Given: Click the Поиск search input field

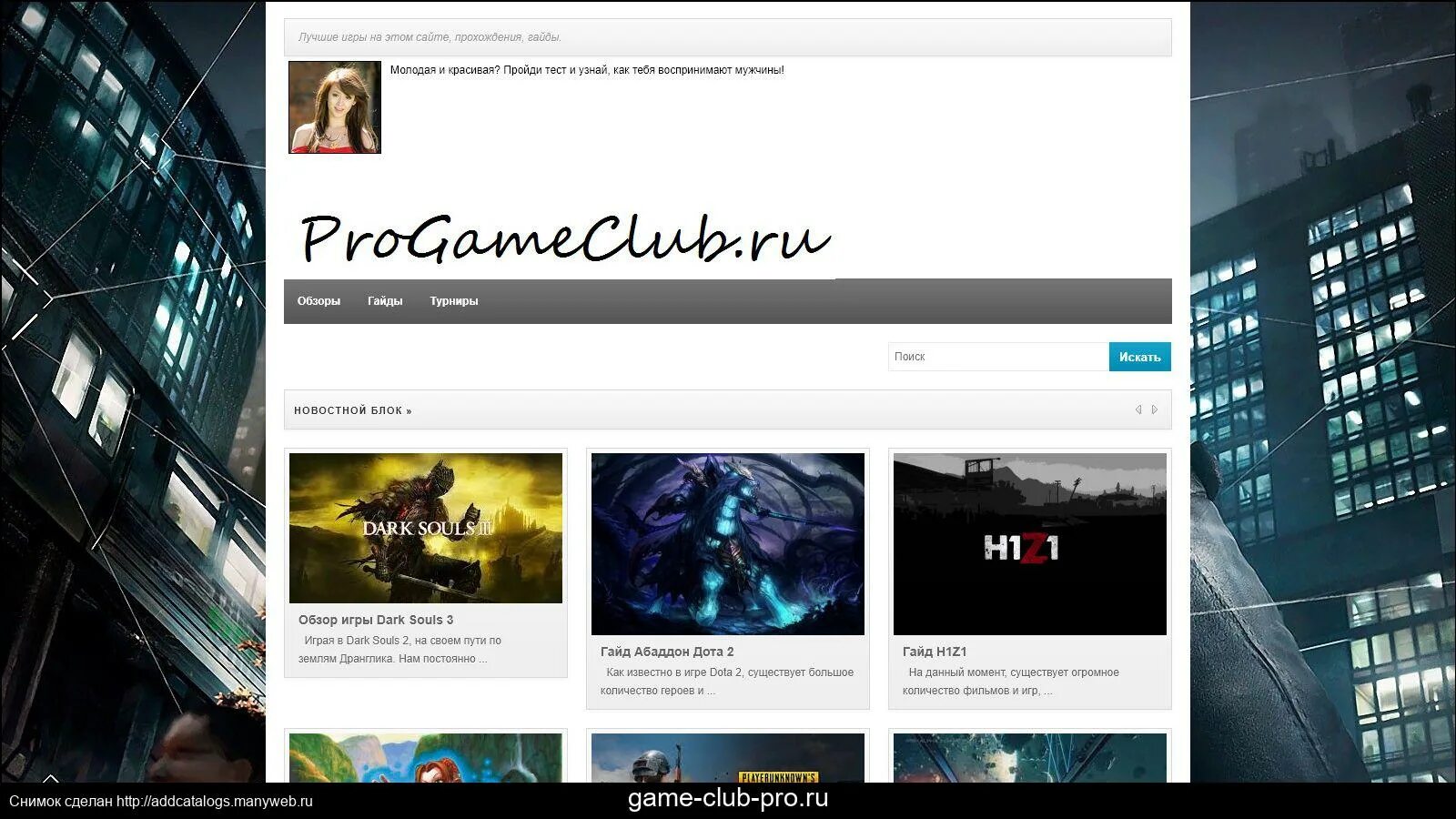Looking at the screenshot, I should point(998,357).
